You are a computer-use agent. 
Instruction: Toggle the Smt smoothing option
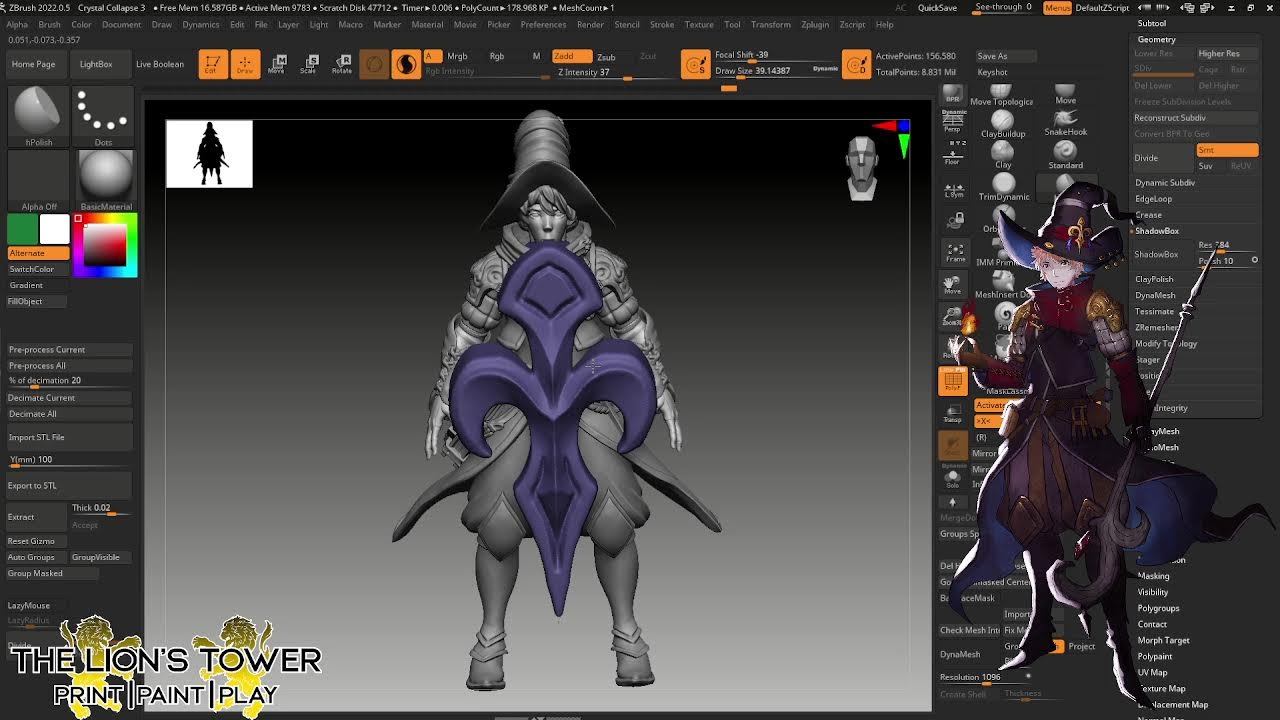point(1227,150)
